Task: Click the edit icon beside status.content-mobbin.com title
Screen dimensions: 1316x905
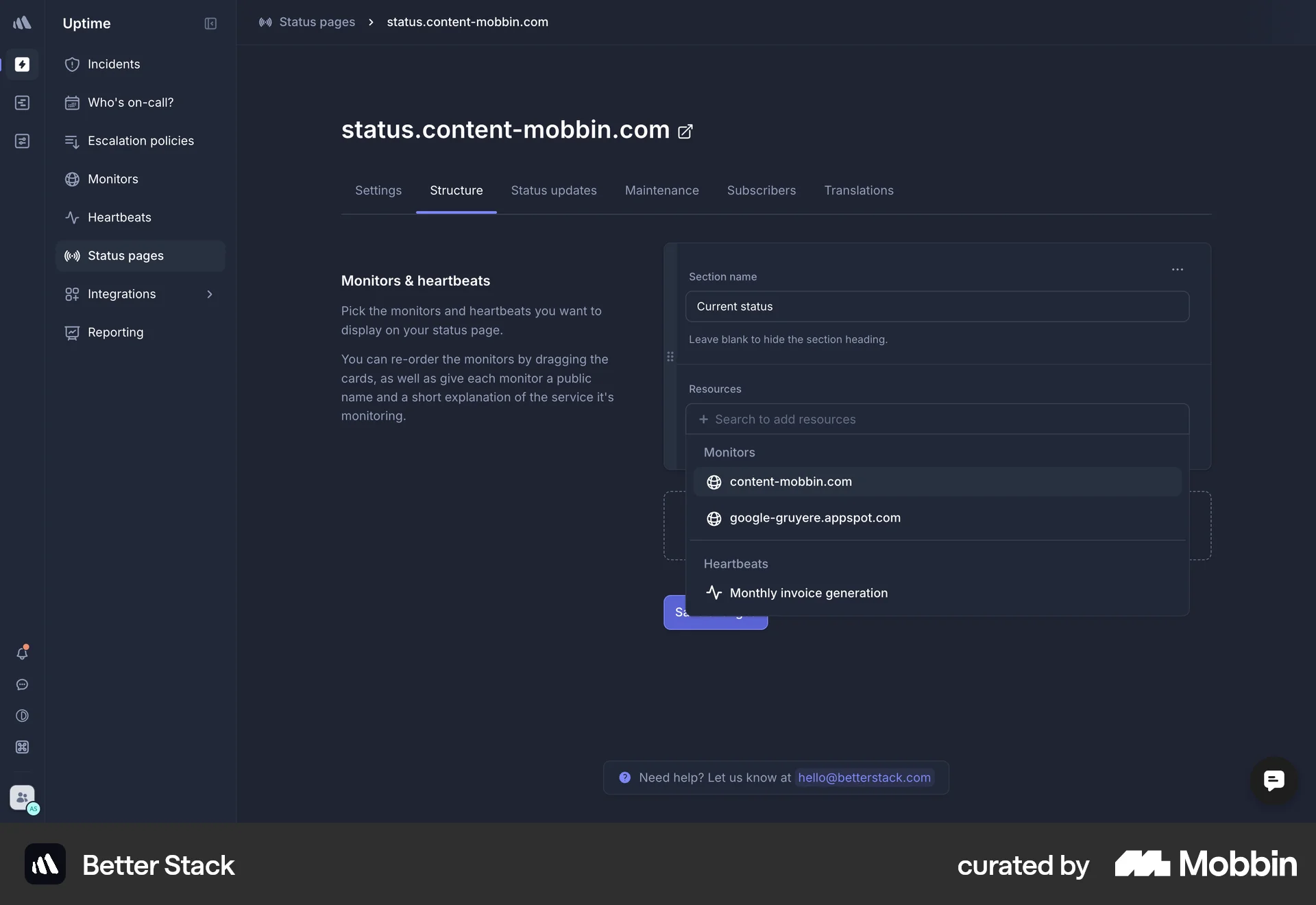Action: click(685, 131)
